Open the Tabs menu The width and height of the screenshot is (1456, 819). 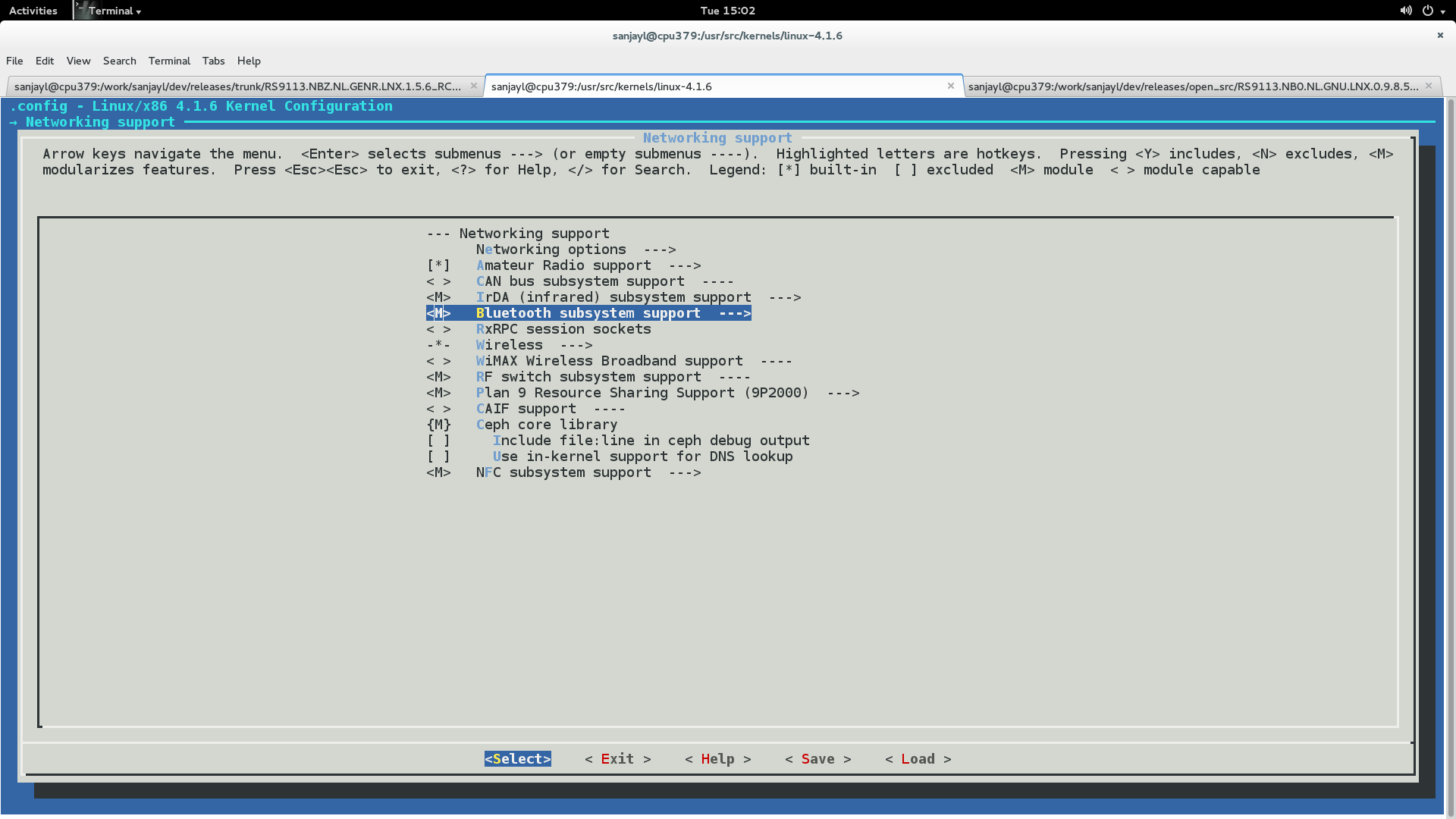point(213,61)
